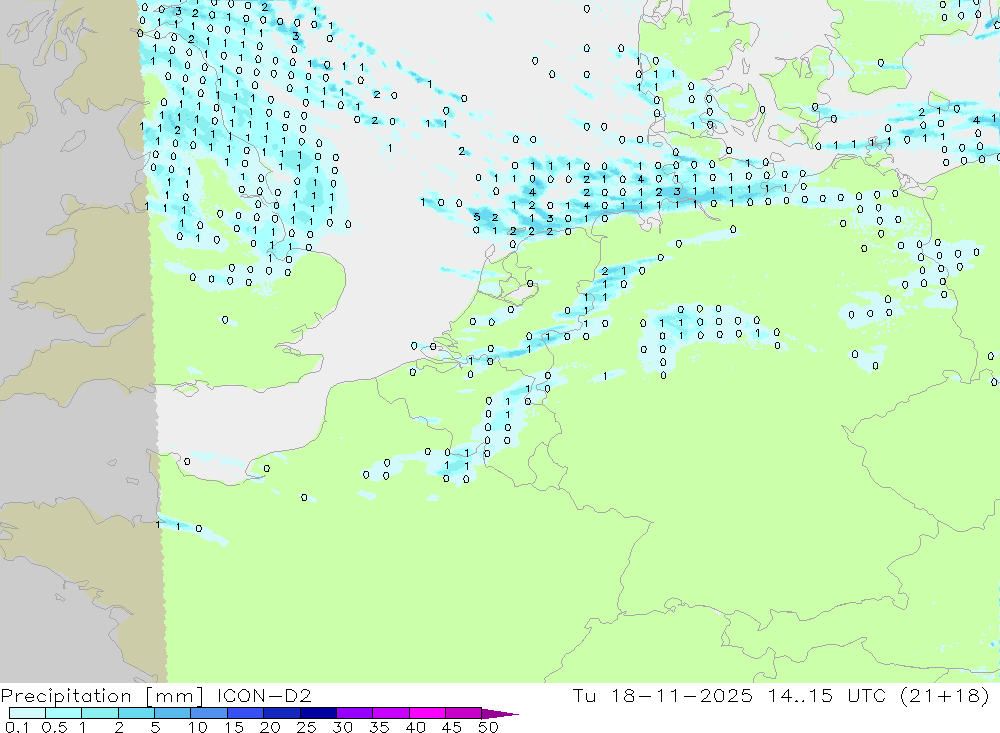Select the 10–15 mm legend color swatch
Screen dimensions: 1000x733
point(209,713)
